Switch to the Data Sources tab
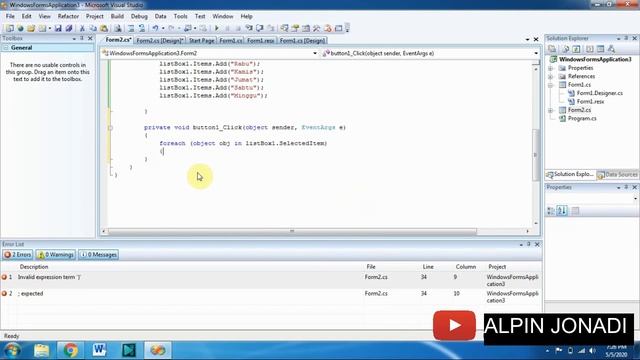 [x=618, y=175]
